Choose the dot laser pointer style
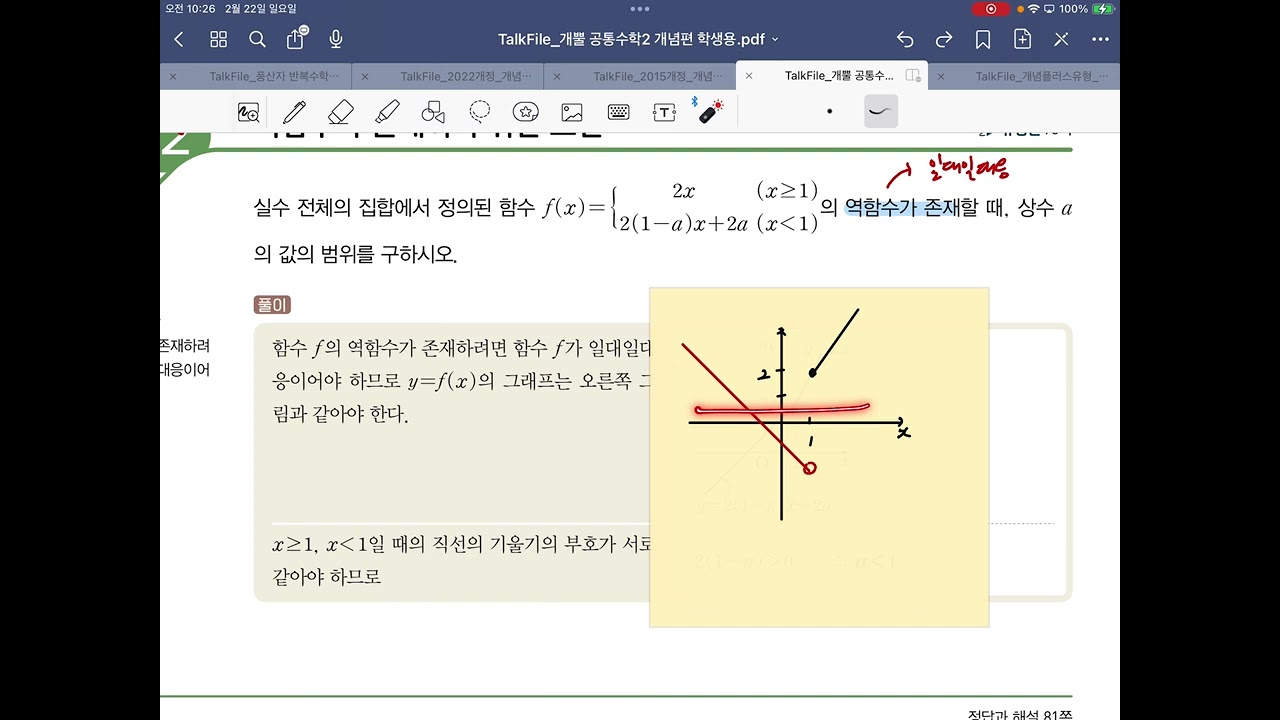 [x=829, y=111]
